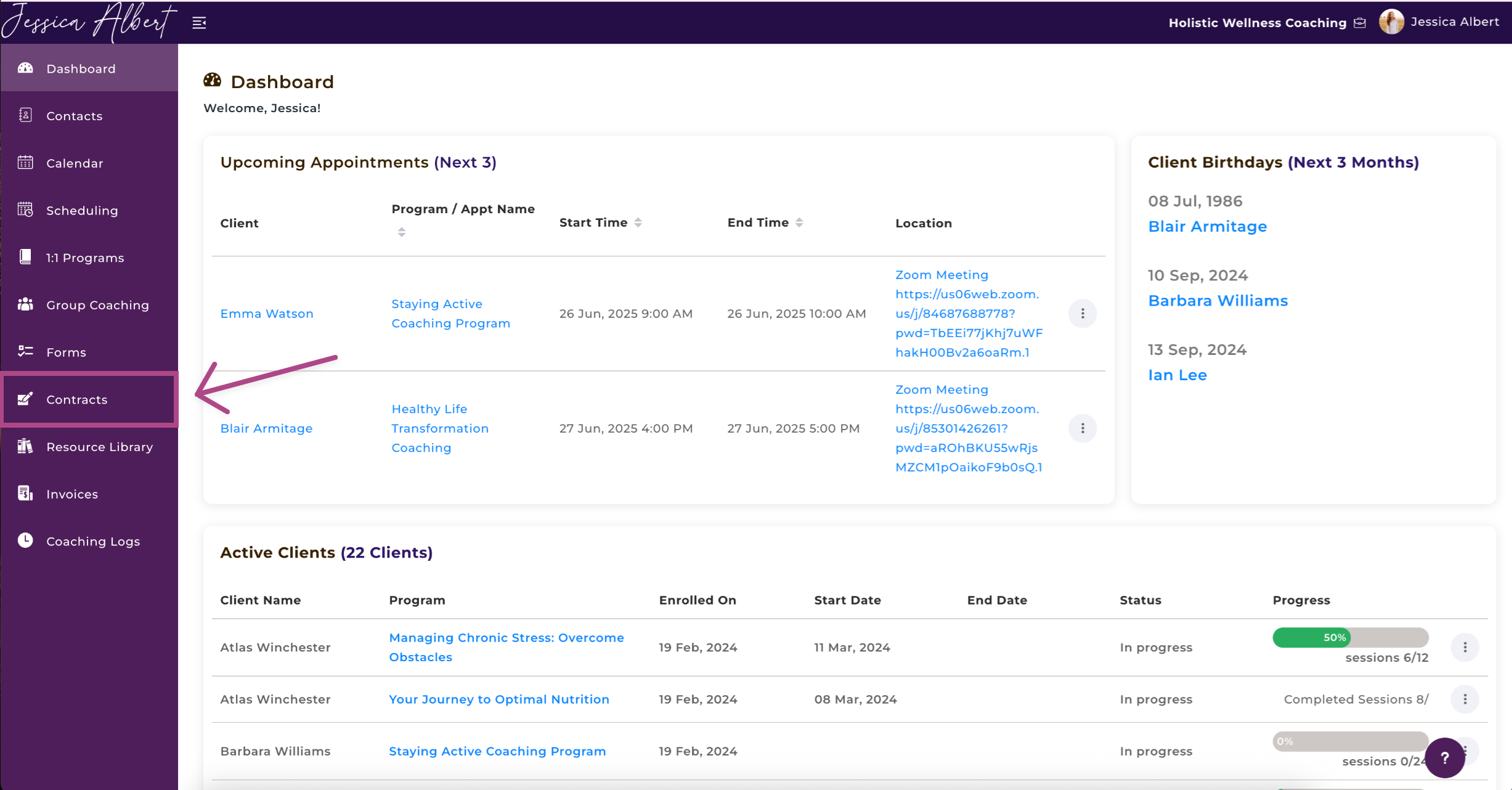Click the 27 Jun, 2025 4:00 PM cell
This screenshot has width=1512, height=790.
625,428
